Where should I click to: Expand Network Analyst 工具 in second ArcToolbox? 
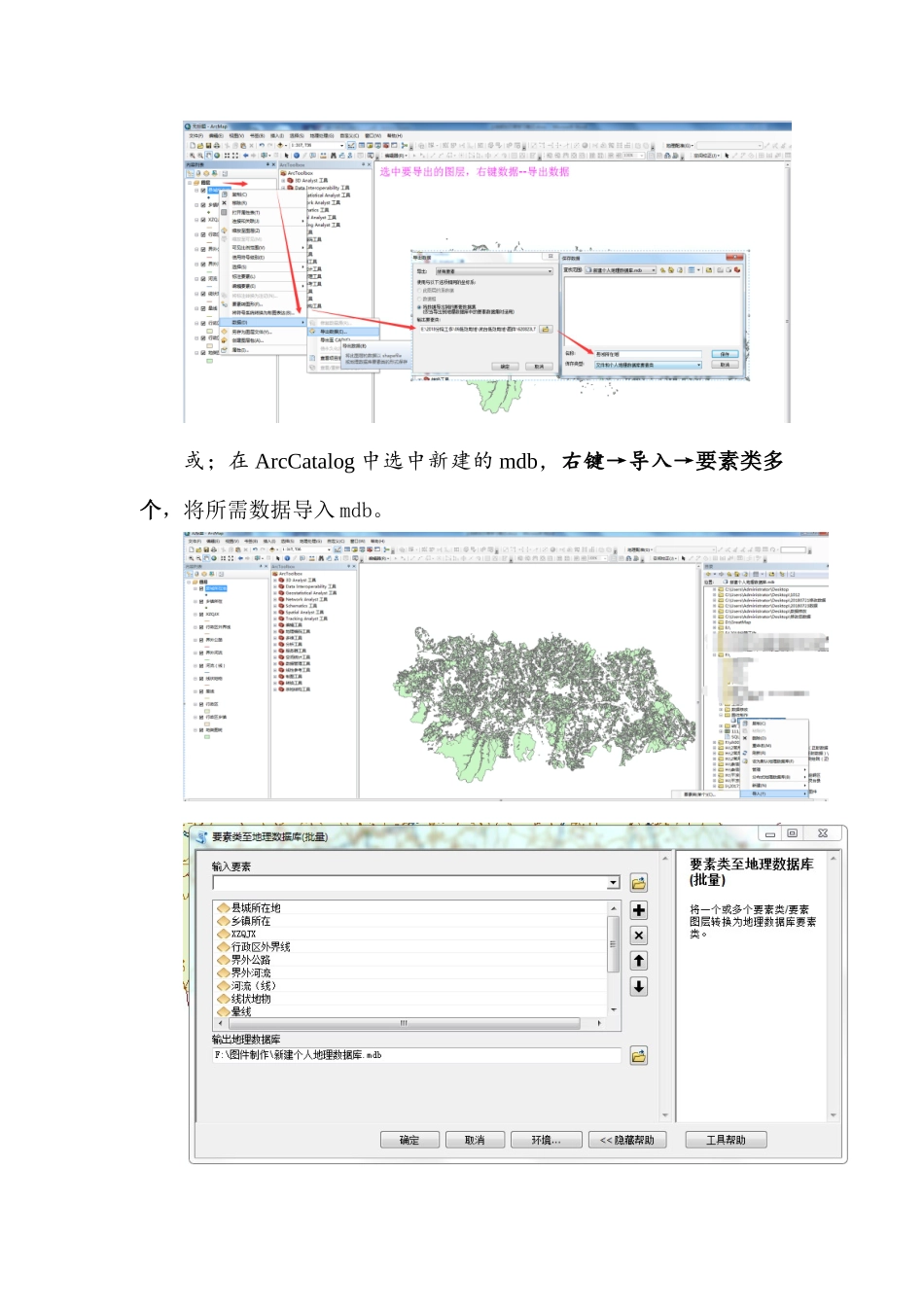pos(275,599)
